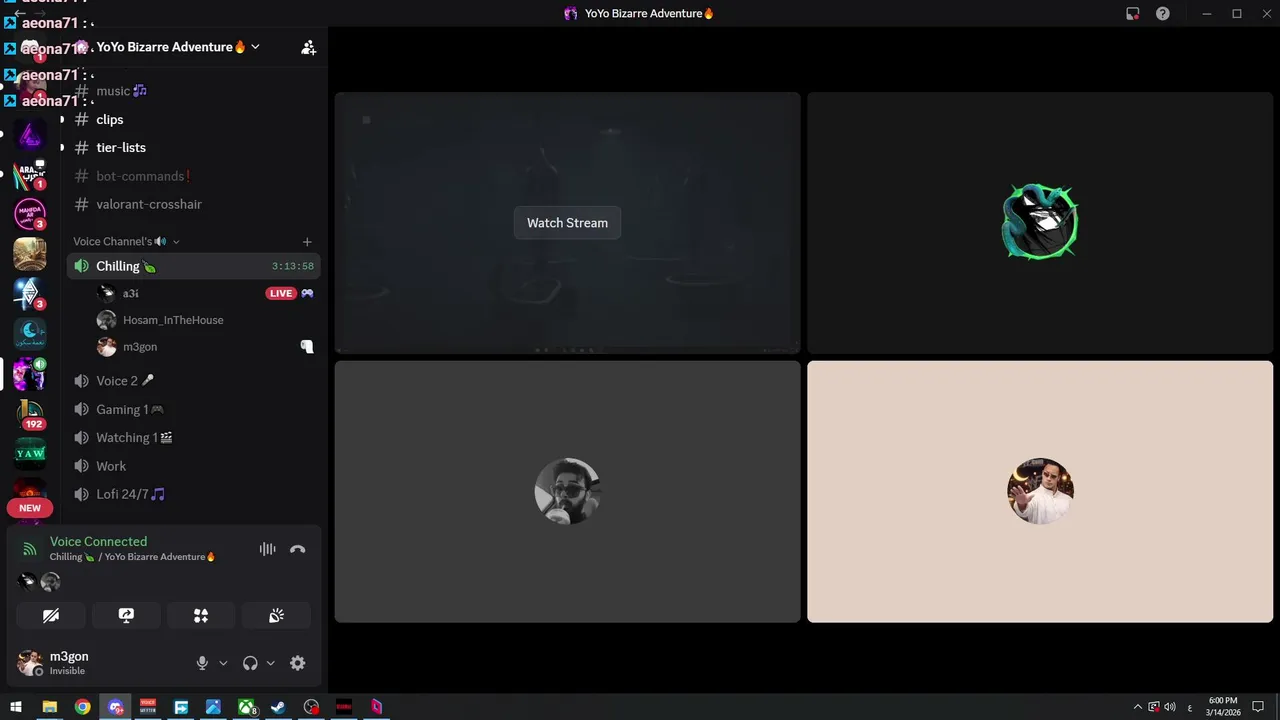This screenshot has height=720, width=1280.
Task: Start sharing your screen
Action: point(126,615)
